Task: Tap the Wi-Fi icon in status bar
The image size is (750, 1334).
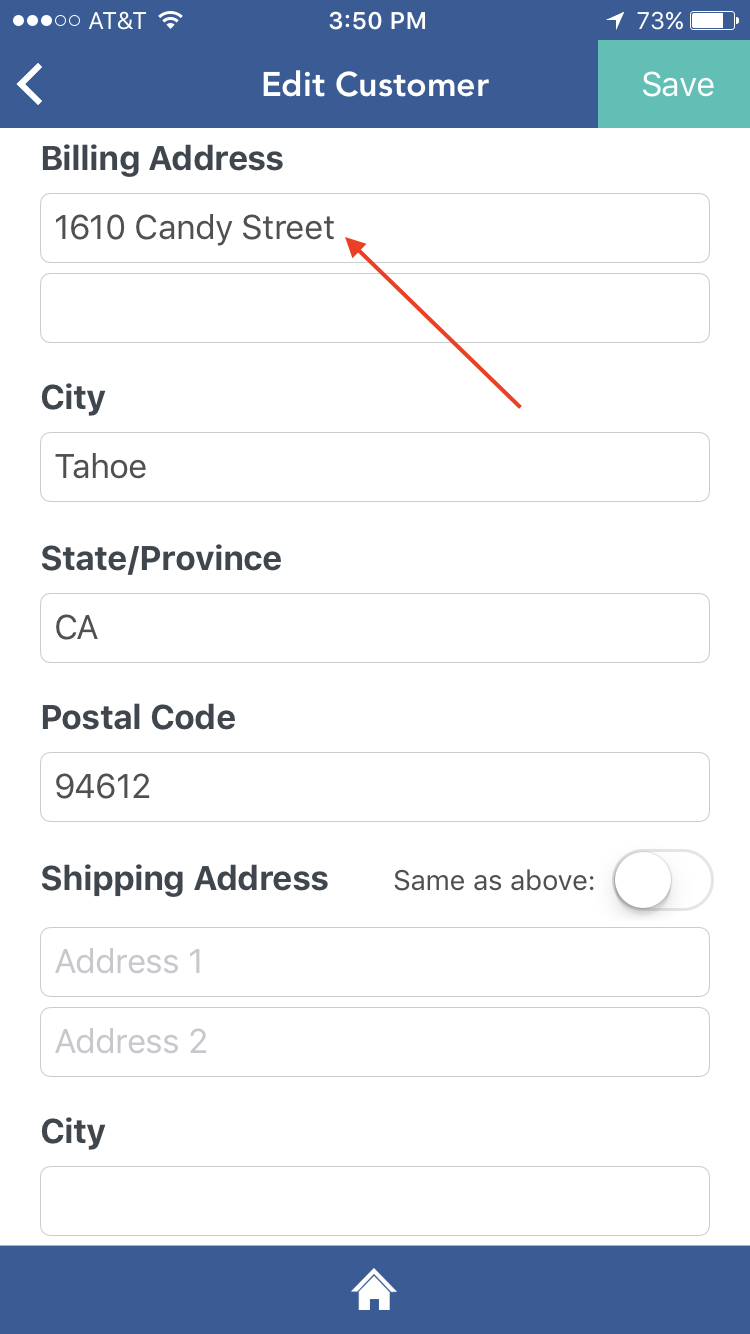Action: pyautogui.click(x=171, y=20)
